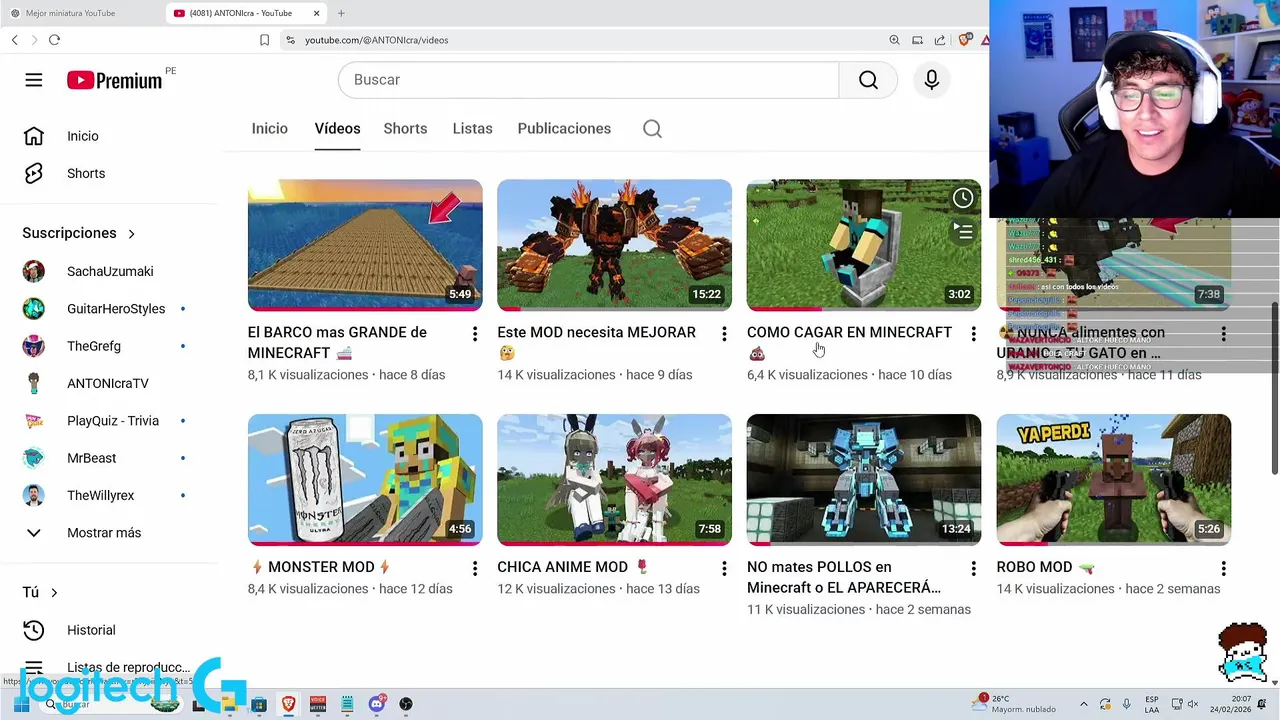Open the browser zoom icon in the address bar
The width and height of the screenshot is (1280, 720).
894,40
